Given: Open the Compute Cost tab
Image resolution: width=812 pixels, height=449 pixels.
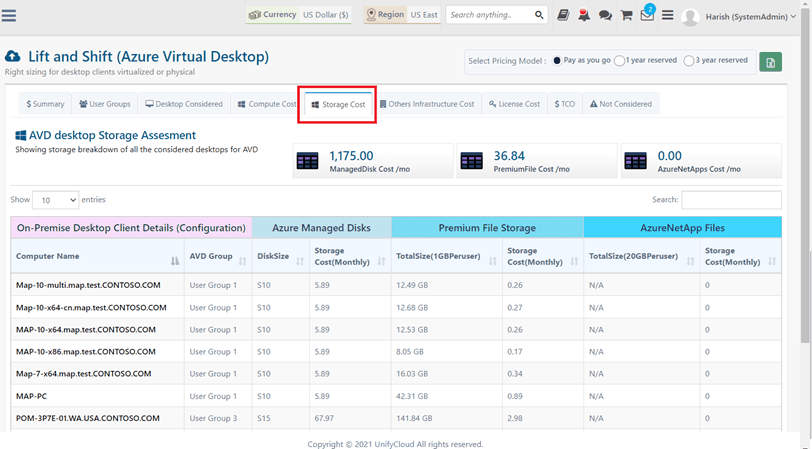Looking at the screenshot, I should pyautogui.click(x=267, y=104).
